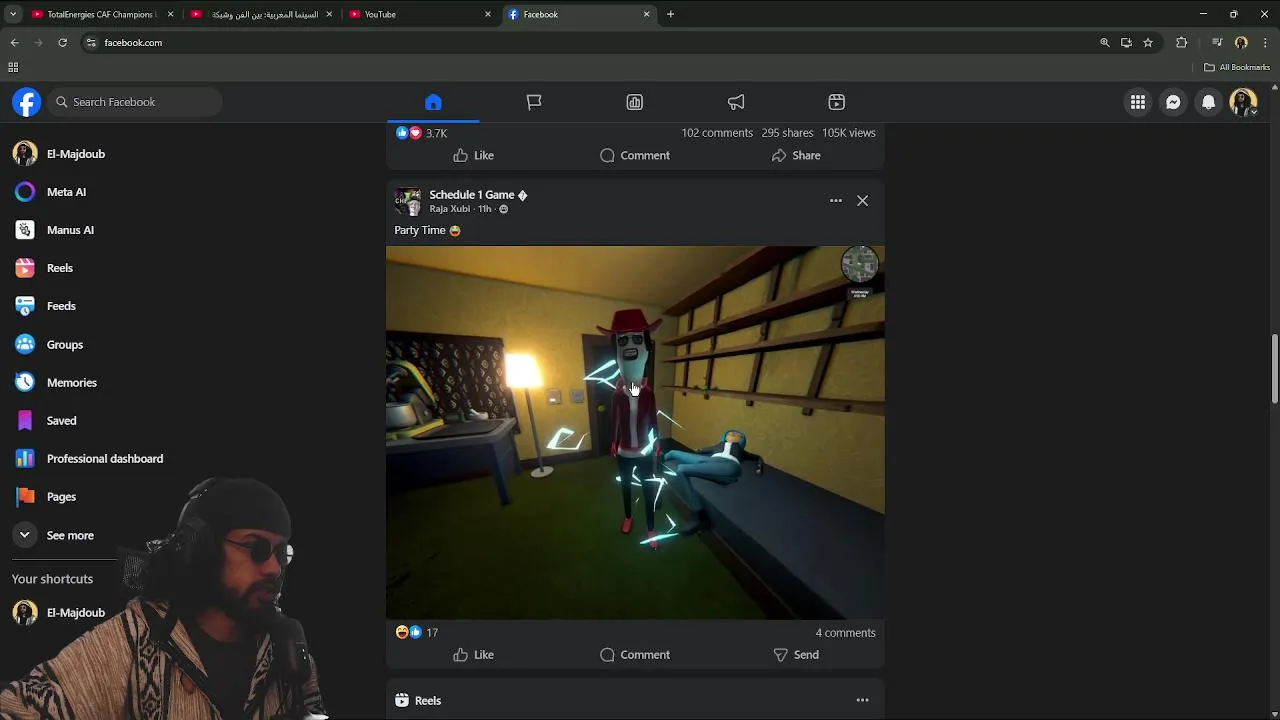
Task: Like the upper post
Action: tap(473, 155)
